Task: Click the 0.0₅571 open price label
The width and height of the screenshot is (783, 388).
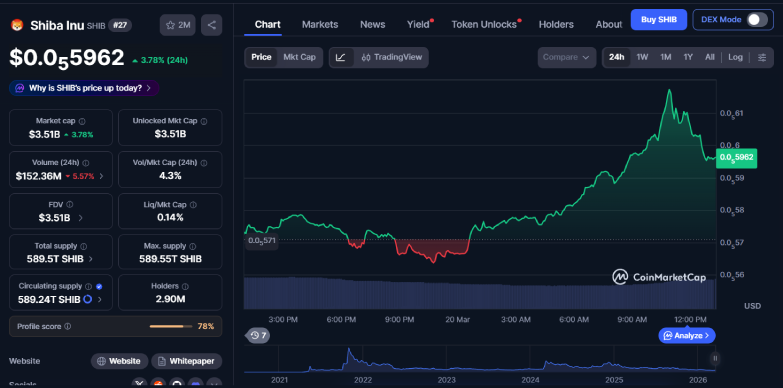Action: [x=261, y=241]
